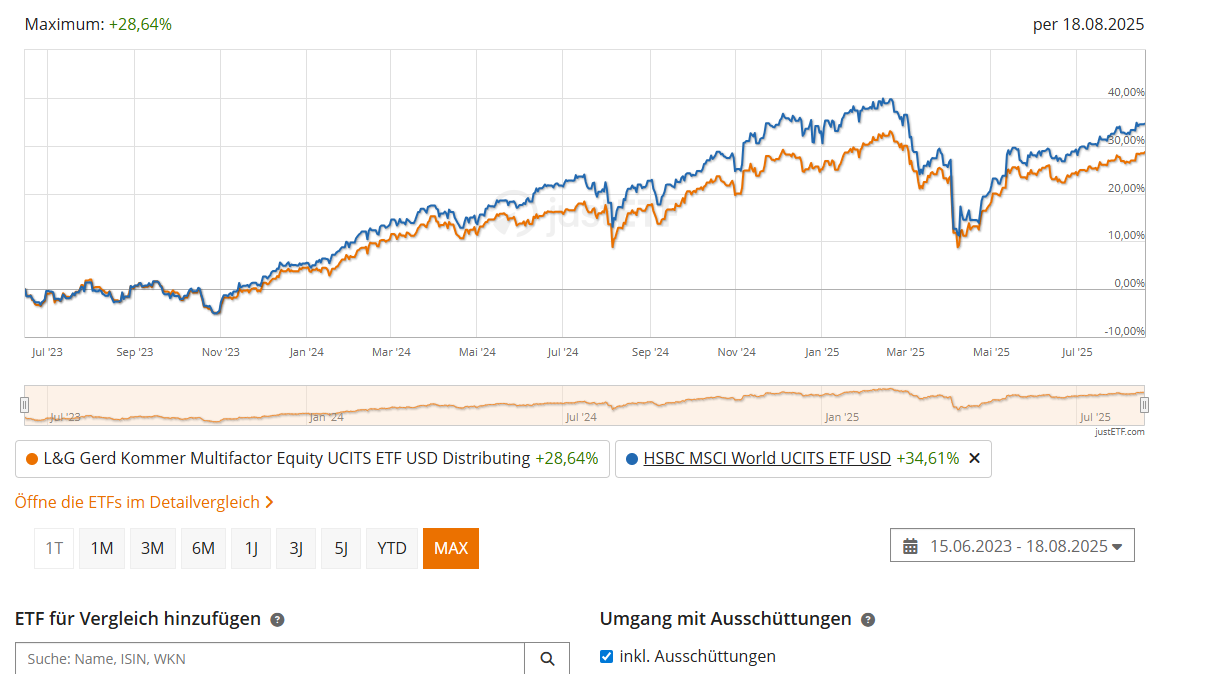Select the MAX time period
Viewport: 1210px width, 674px height.
[x=451, y=548]
